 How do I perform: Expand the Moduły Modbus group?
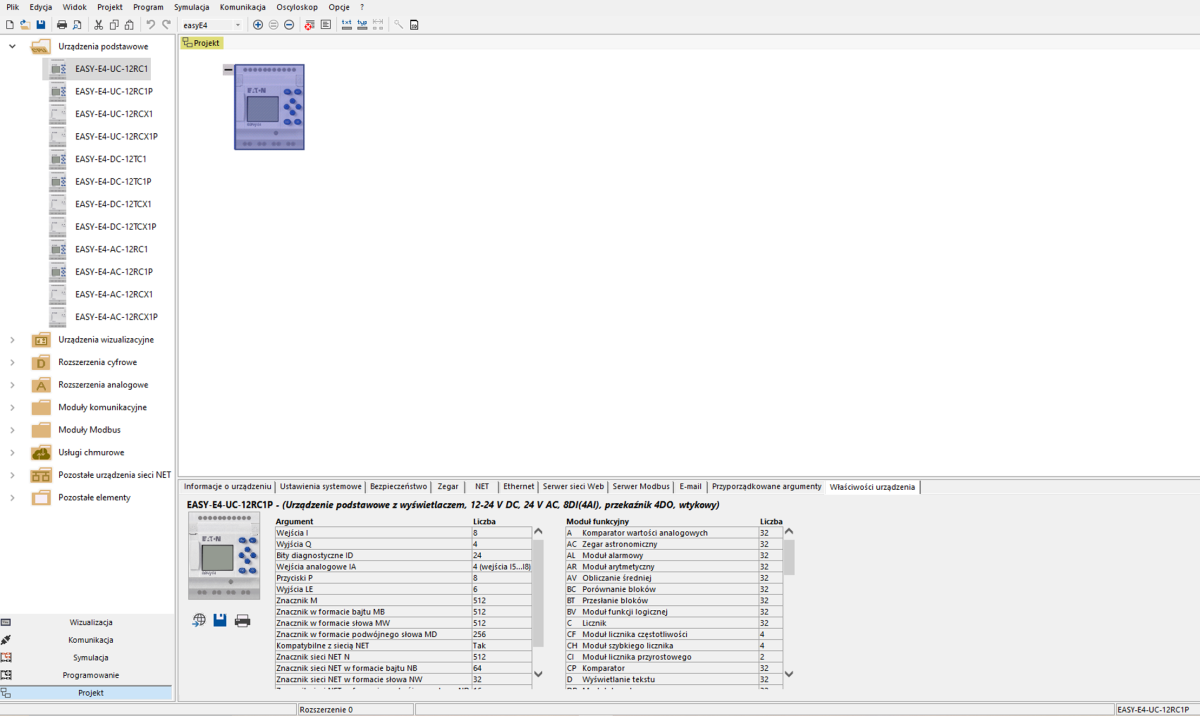13,430
